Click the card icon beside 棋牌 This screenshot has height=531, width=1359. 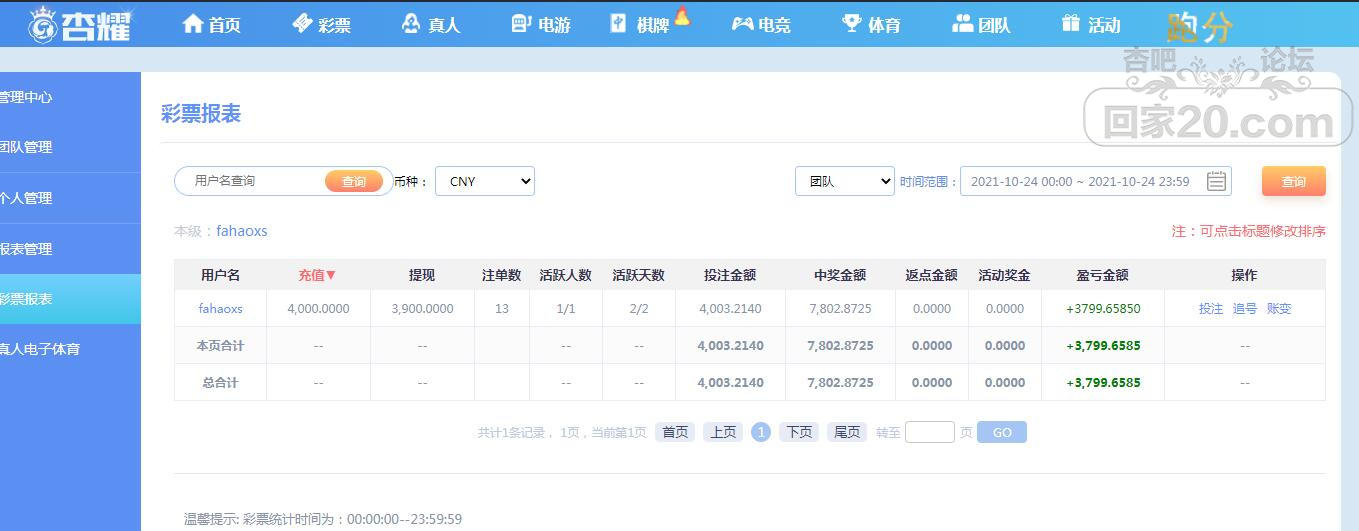tap(619, 23)
